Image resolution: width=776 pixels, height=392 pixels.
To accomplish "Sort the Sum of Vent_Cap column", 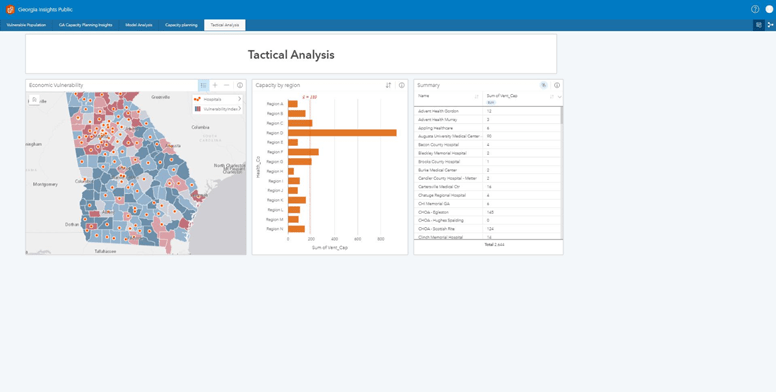I will pyautogui.click(x=552, y=97).
